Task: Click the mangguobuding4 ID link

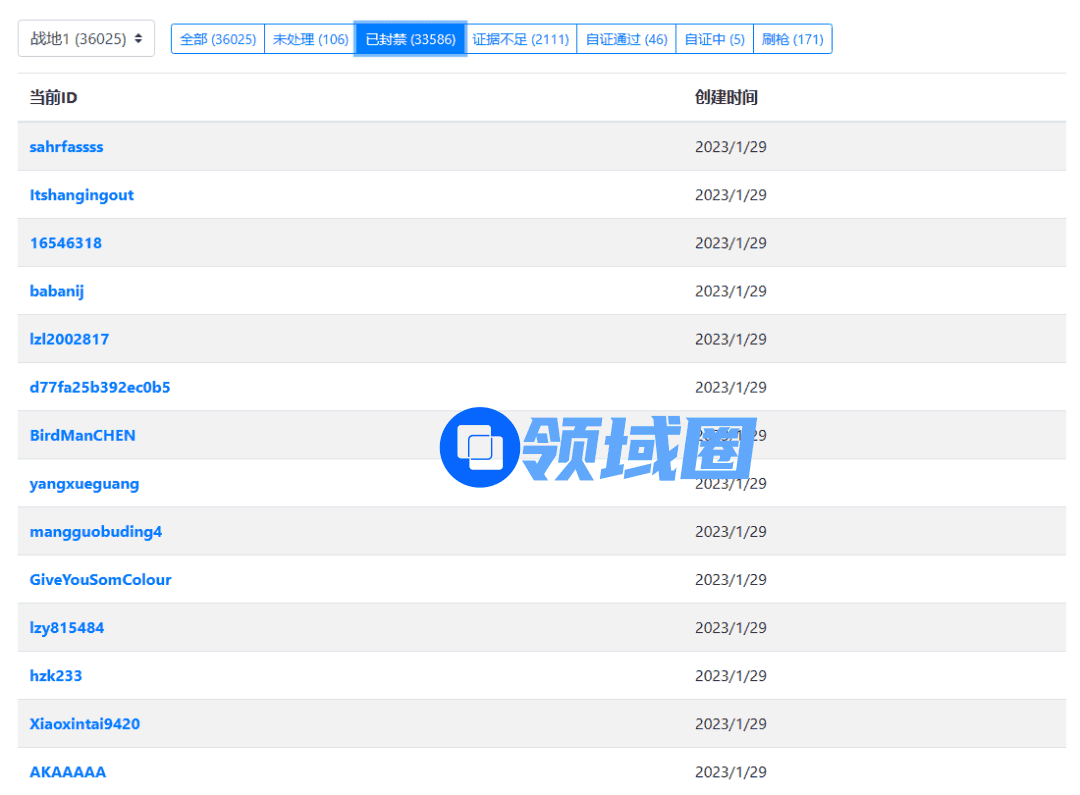Action: [x=95, y=531]
